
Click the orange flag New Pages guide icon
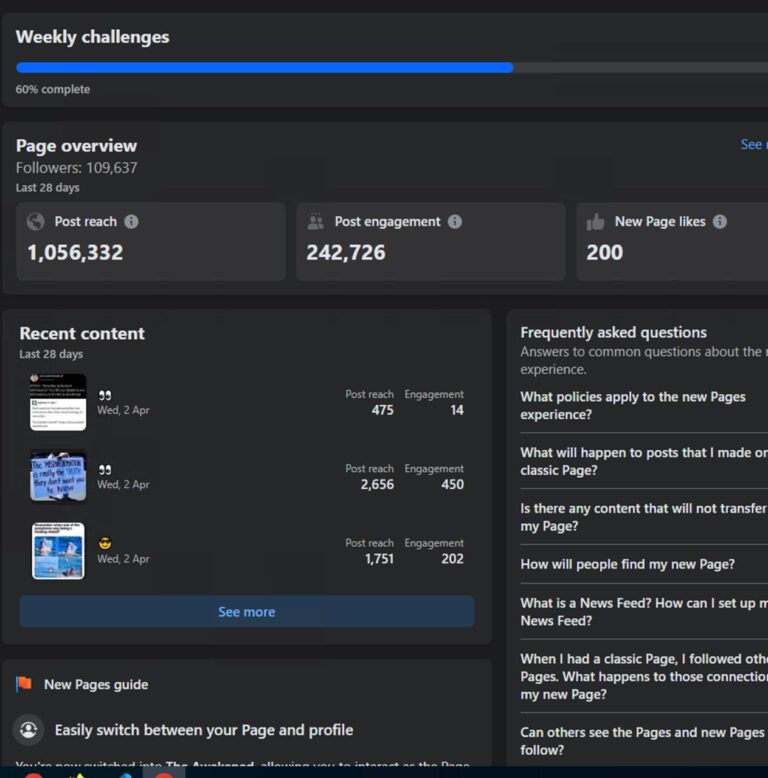(24, 684)
